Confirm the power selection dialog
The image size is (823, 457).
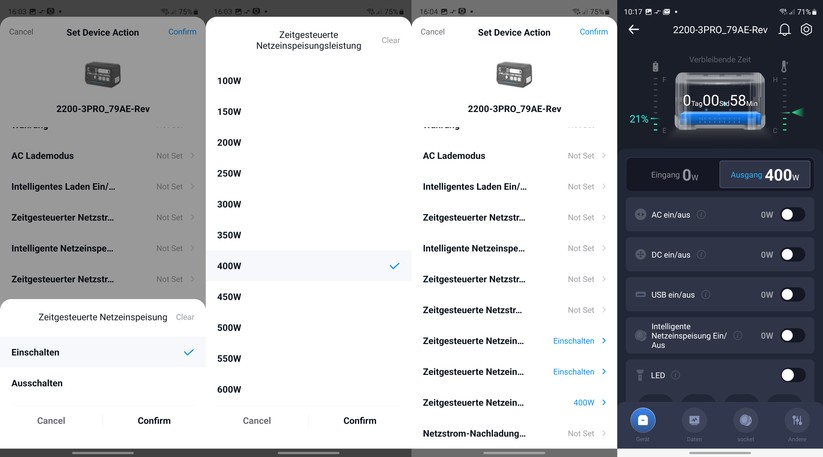click(x=360, y=421)
